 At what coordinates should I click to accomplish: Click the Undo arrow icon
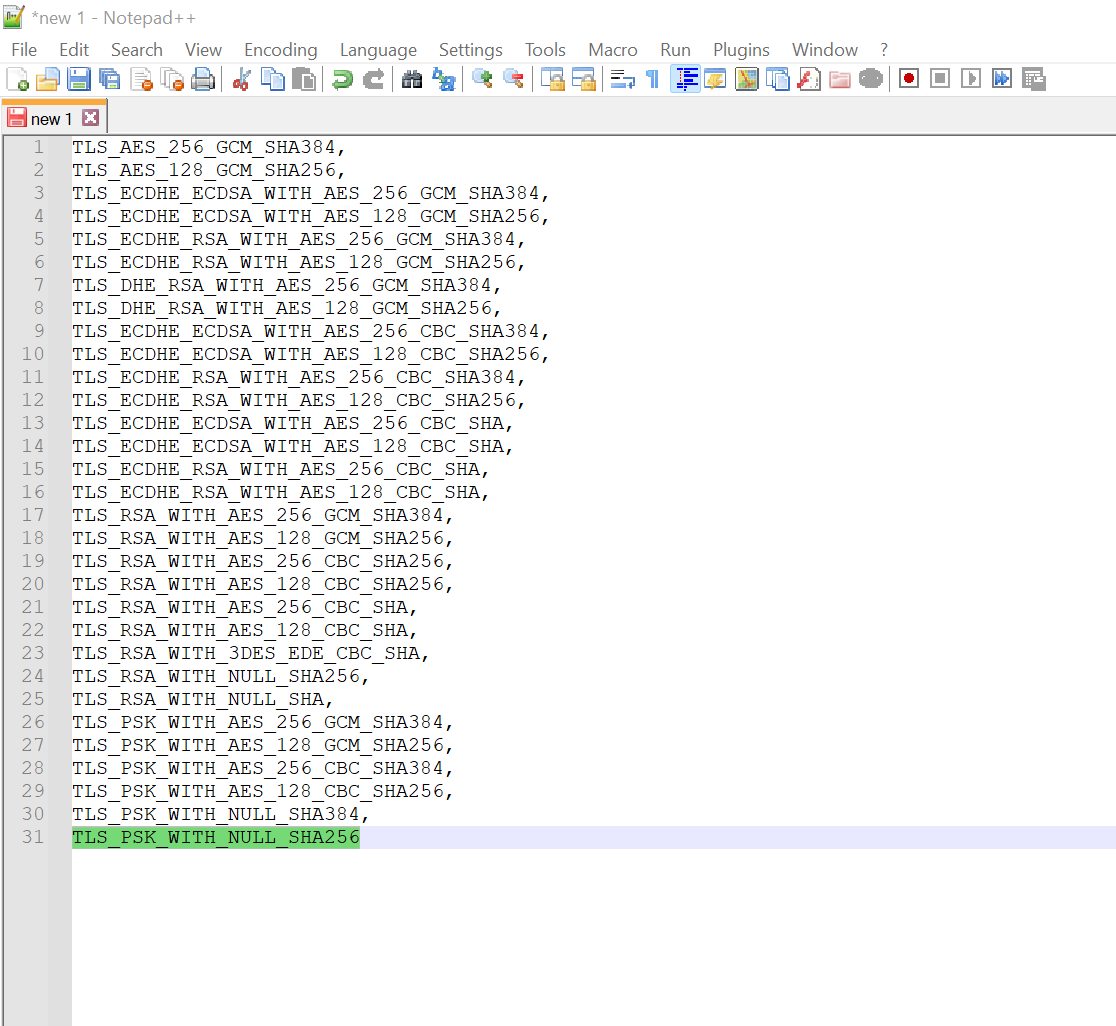(340, 78)
